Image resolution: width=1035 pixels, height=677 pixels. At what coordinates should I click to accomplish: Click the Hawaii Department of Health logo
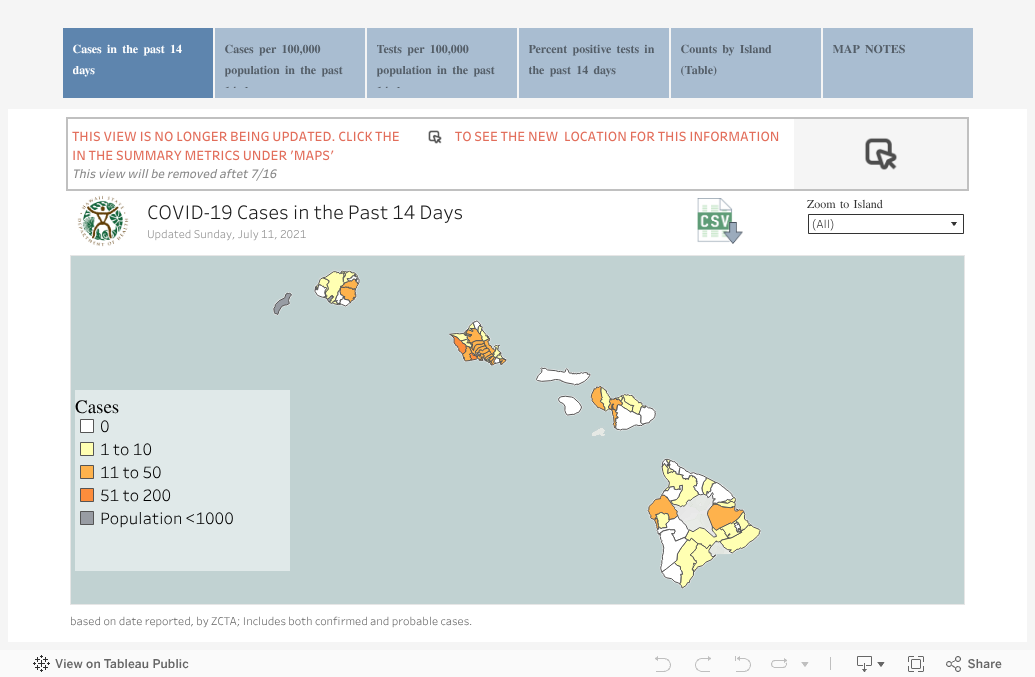pyautogui.click(x=102, y=220)
